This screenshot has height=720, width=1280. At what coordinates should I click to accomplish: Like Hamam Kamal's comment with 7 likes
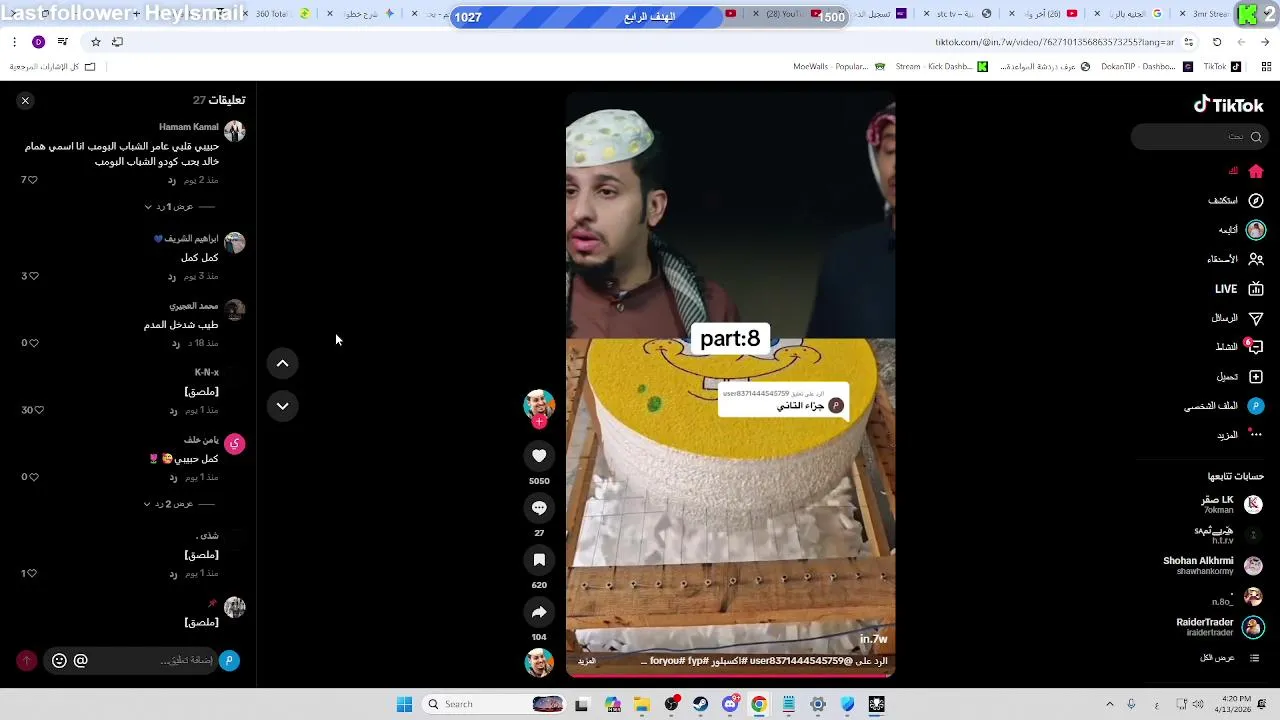(x=33, y=180)
